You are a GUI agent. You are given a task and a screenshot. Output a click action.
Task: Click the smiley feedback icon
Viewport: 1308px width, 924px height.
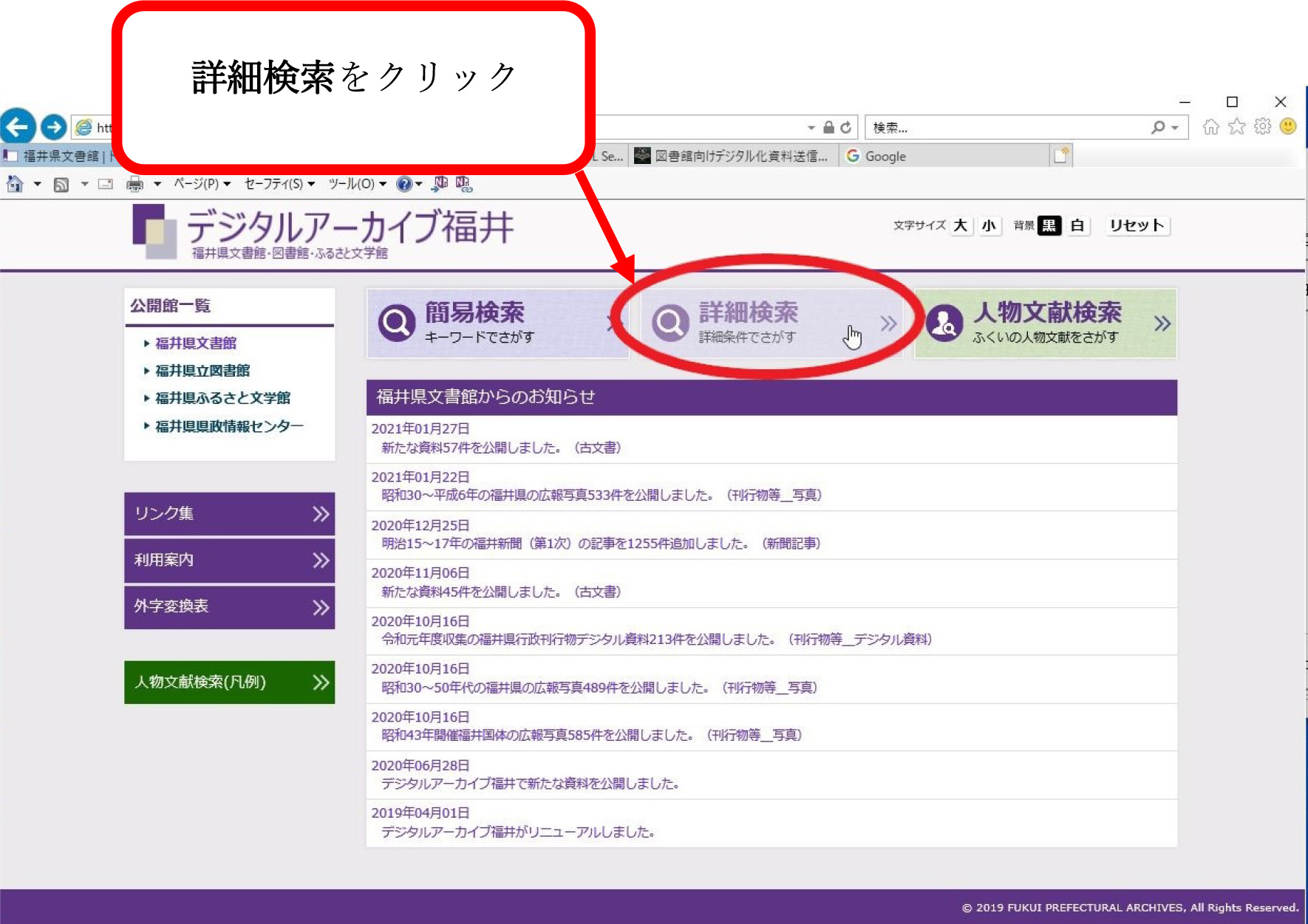[1288, 127]
